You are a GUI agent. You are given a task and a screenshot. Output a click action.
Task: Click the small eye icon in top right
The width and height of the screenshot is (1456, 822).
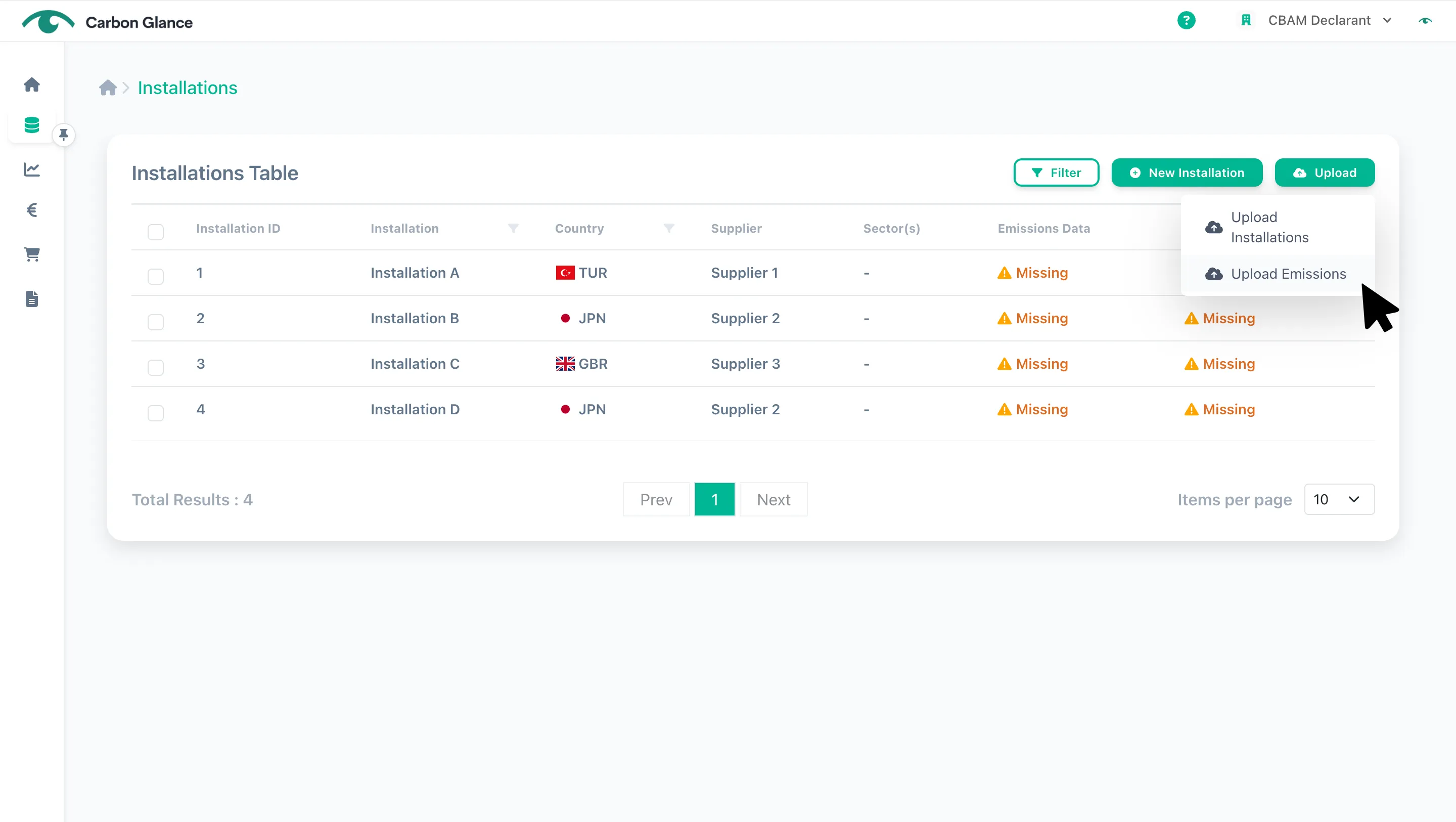tap(1425, 20)
